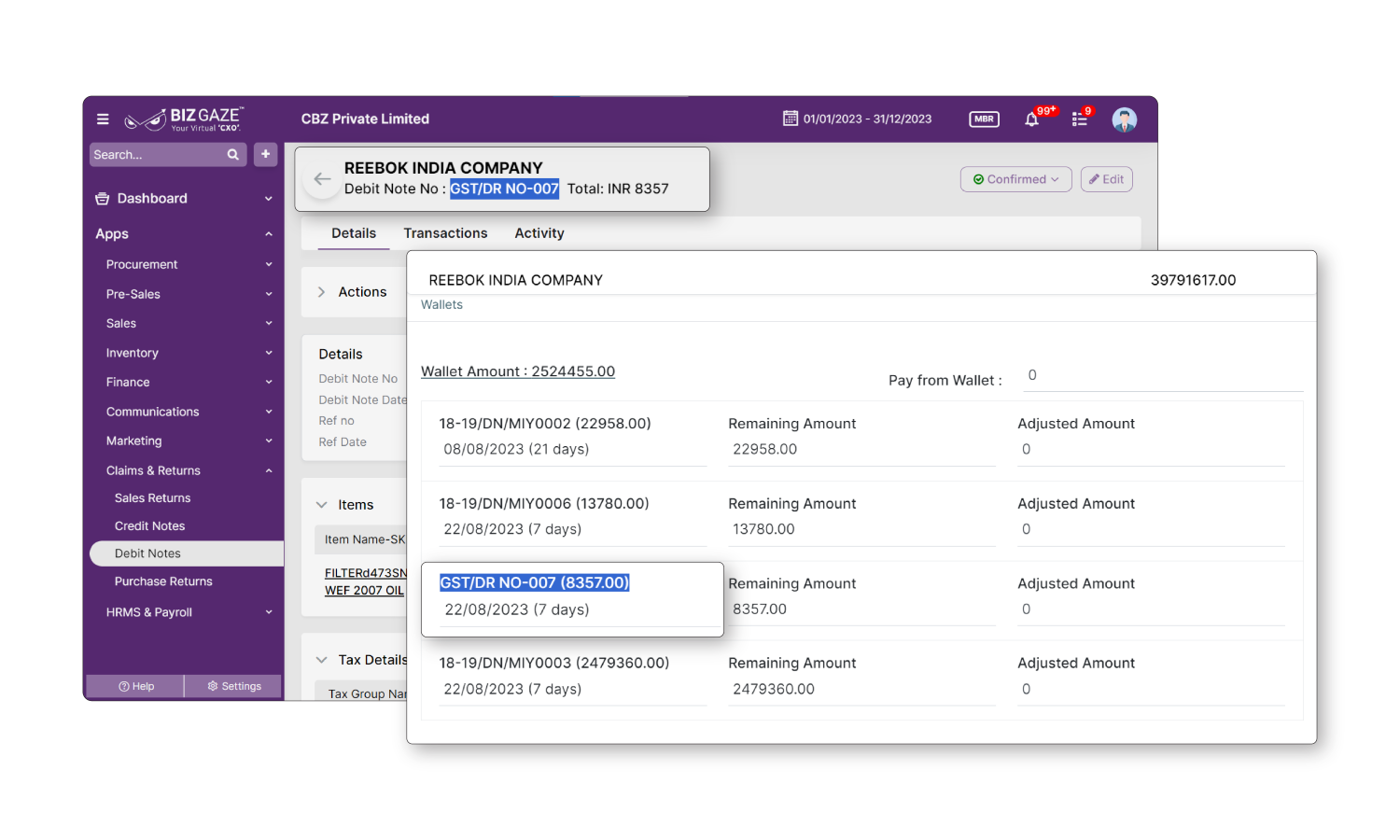The image size is (1400, 840).
Task: Click Adjusted Amount field for 18-19/DN/MIY0006
Action: pos(1151,530)
